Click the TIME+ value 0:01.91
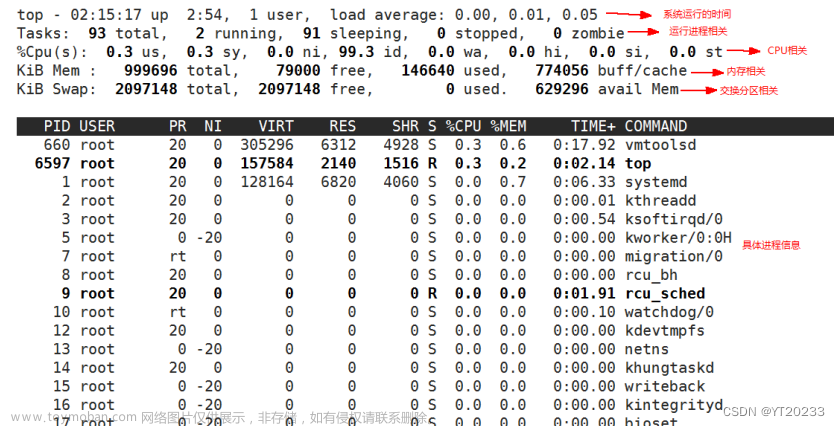Screen dimensions: 840x426 (584, 293)
